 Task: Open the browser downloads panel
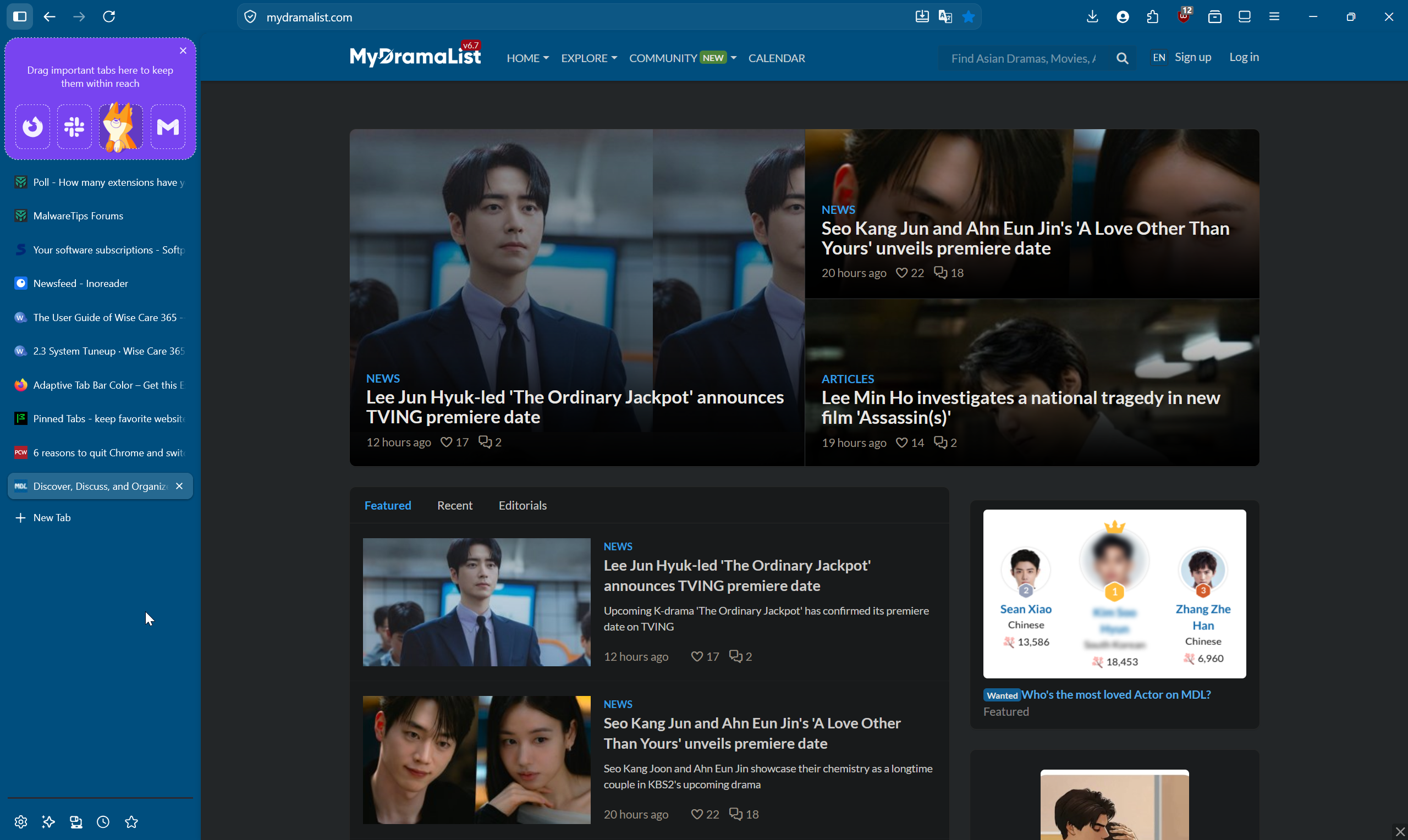[x=1093, y=16]
